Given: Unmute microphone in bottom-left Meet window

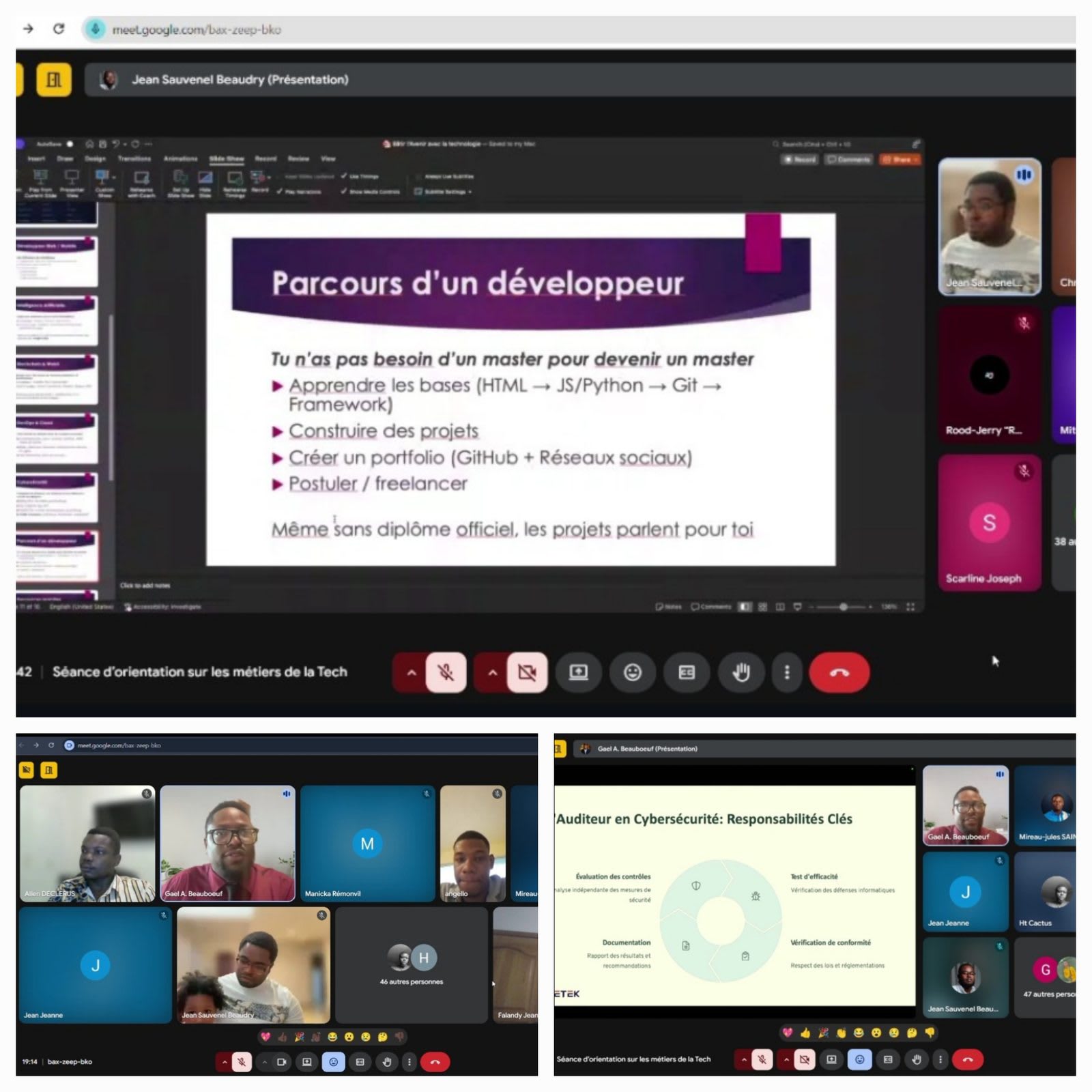Looking at the screenshot, I should (x=242, y=1062).
